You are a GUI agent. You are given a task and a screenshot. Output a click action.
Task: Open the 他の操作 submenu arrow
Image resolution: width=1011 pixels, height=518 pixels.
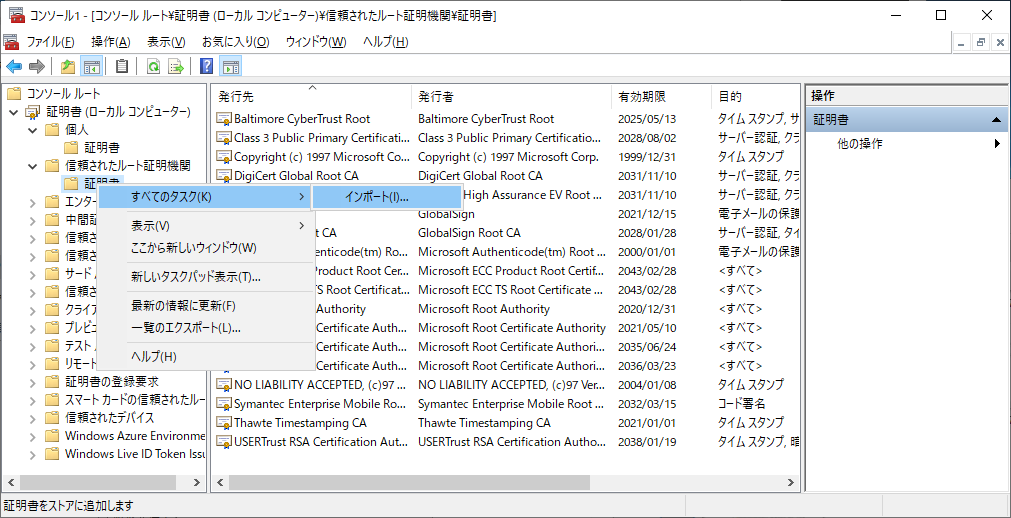pyautogui.click(x=997, y=144)
